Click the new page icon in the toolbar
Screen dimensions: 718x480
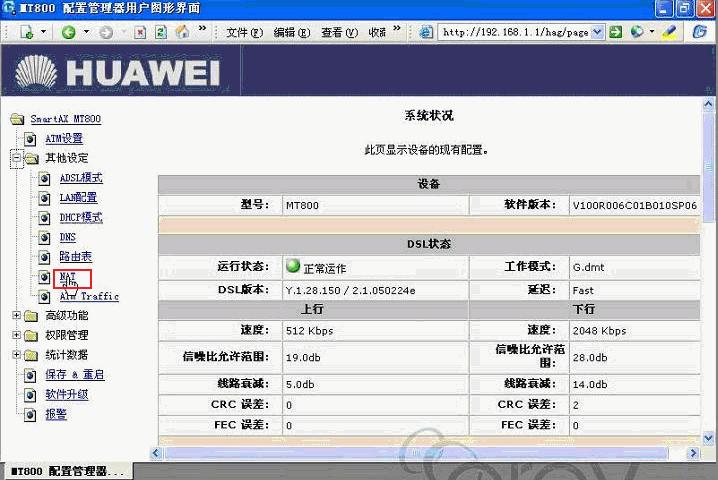27,32
